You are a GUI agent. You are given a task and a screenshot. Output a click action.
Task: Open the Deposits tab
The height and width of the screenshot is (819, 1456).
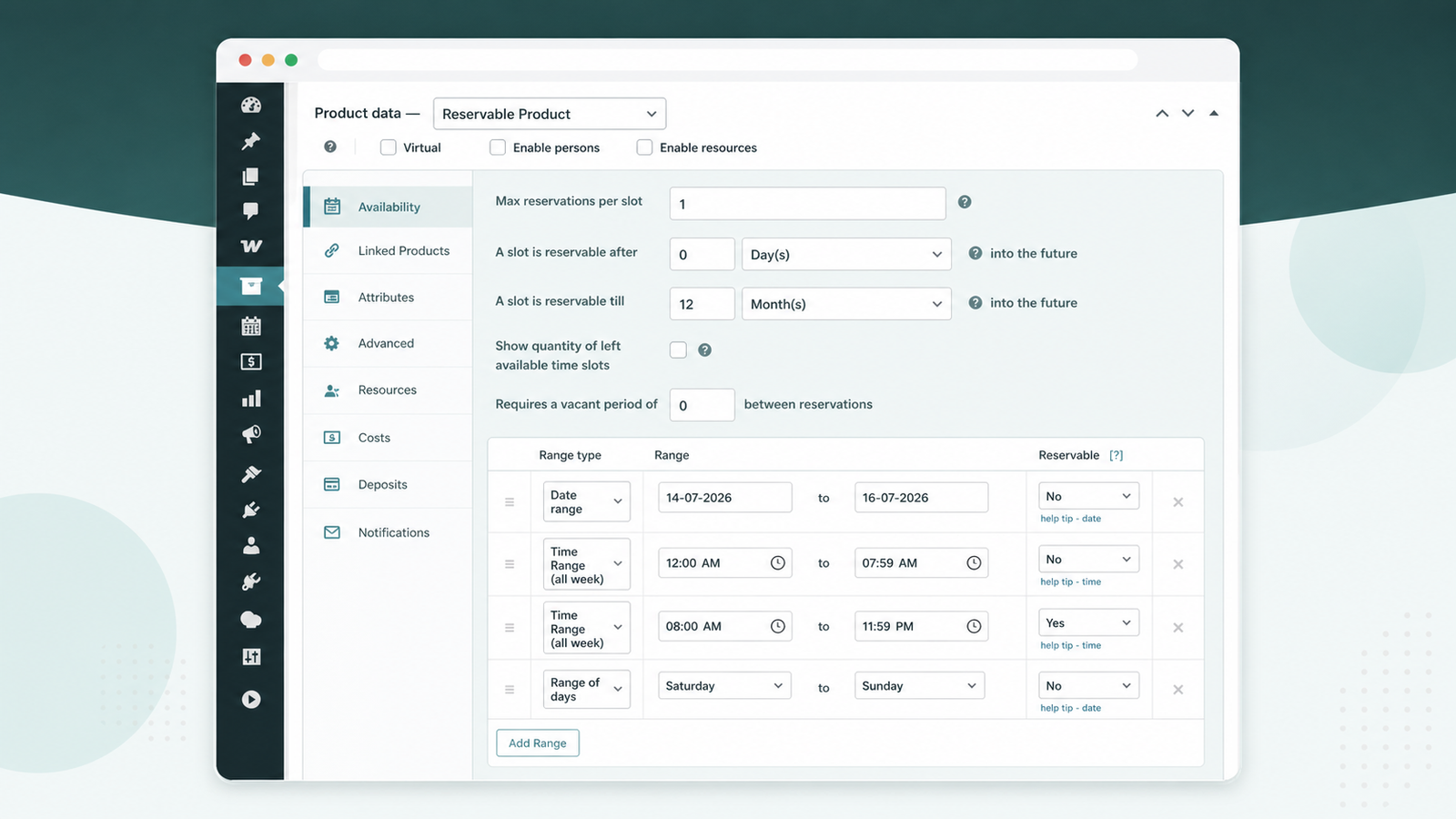pos(389,484)
